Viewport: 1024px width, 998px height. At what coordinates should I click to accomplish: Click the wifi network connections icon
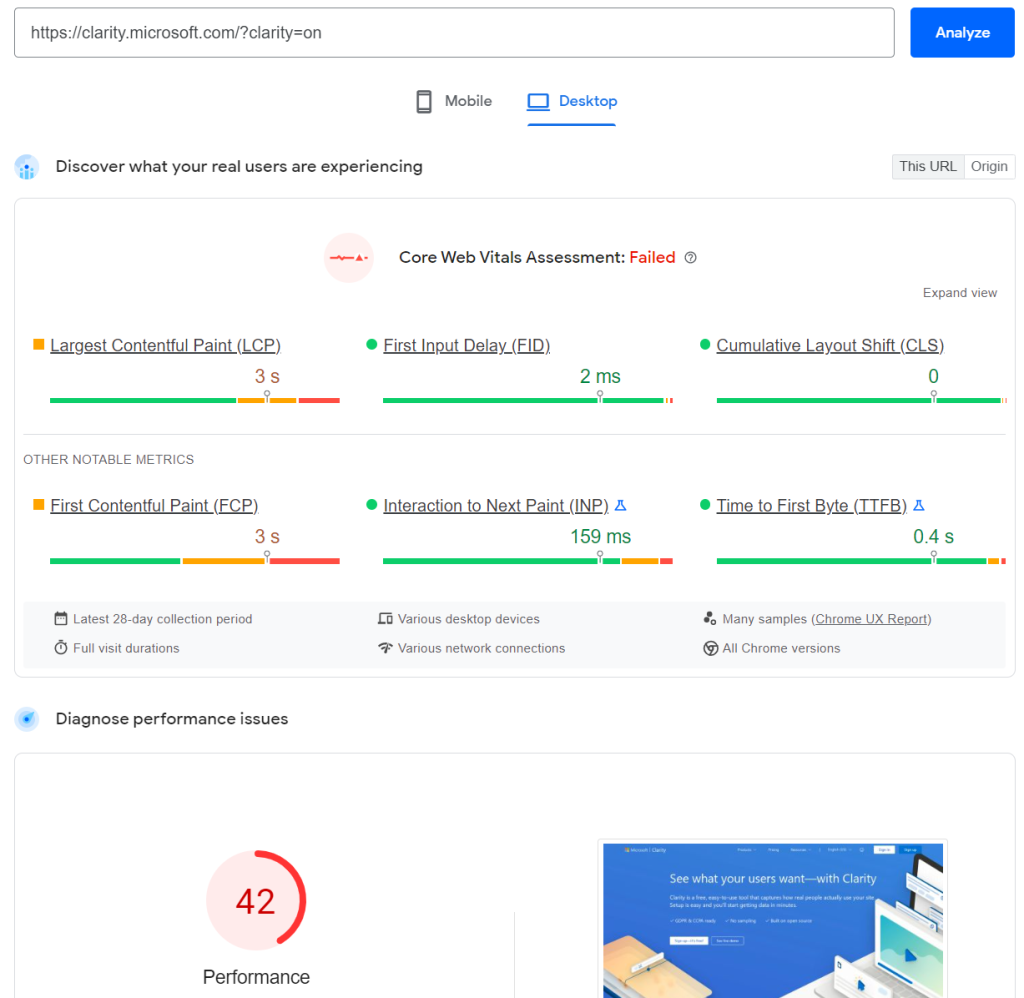385,647
